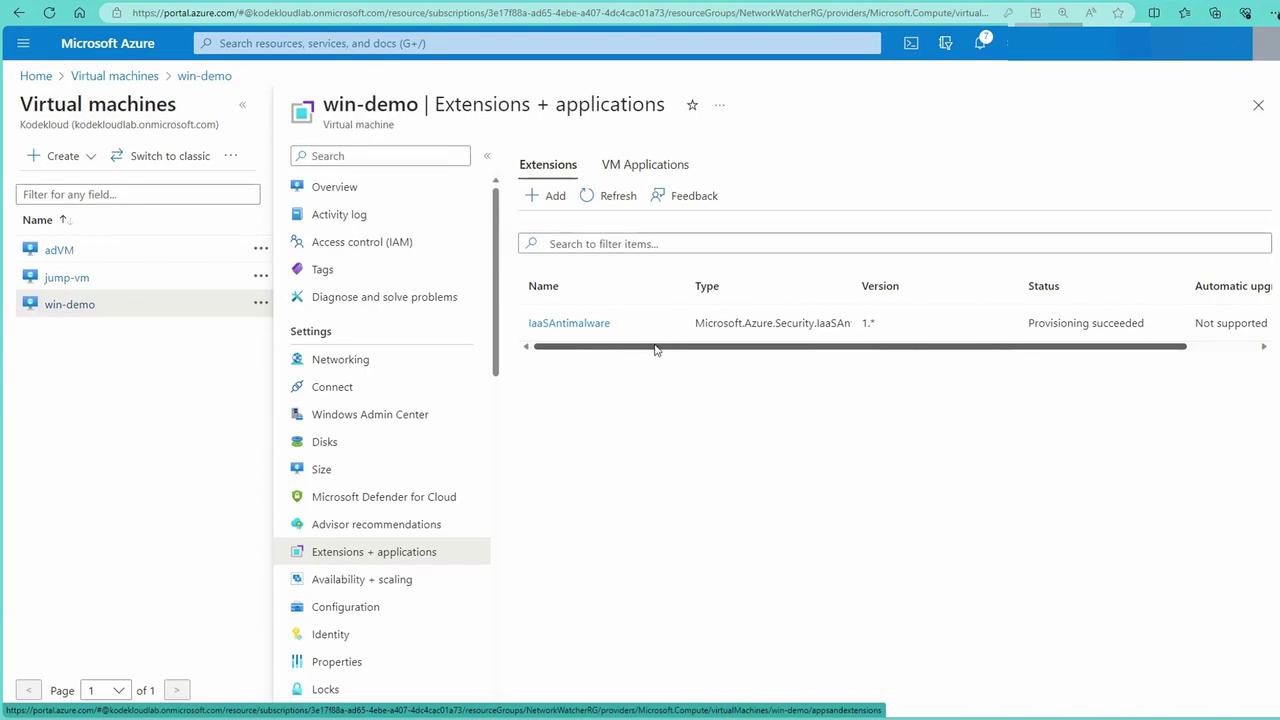Open the IaaSAntimalware extension link
The height and width of the screenshot is (720, 1280).
click(569, 323)
